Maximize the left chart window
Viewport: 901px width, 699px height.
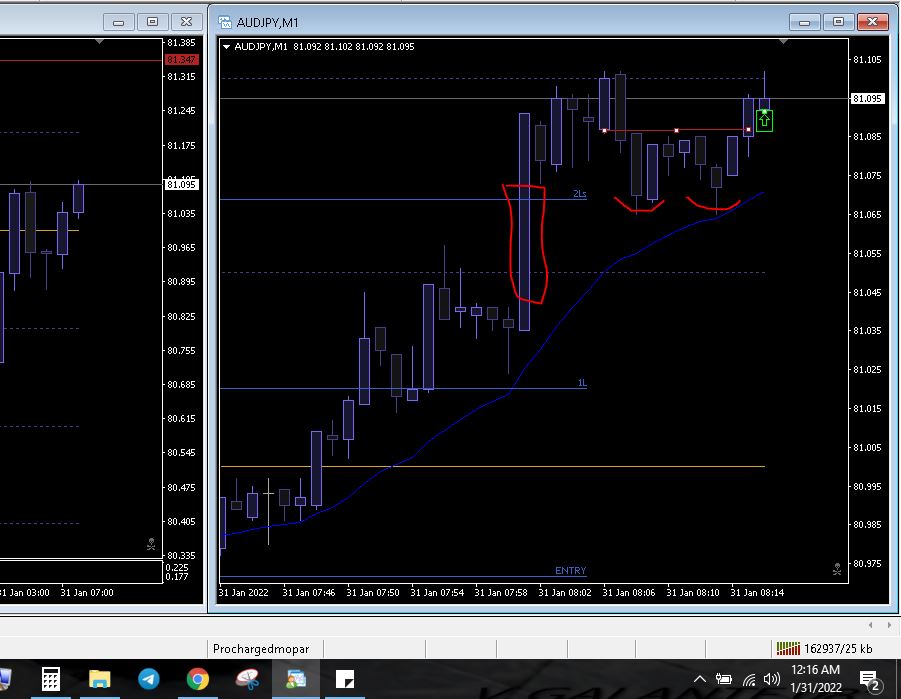coord(152,22)
